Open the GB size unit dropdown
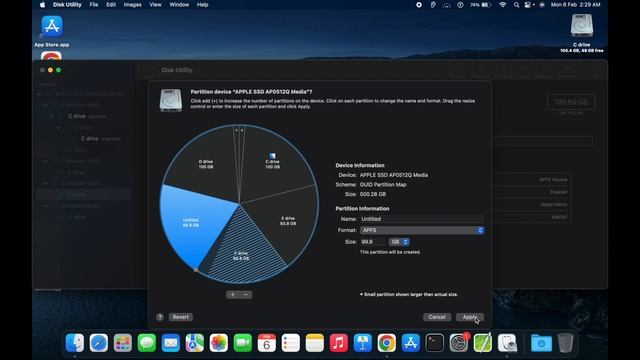The width and height of the screenshot is (640, 360). 399,242
